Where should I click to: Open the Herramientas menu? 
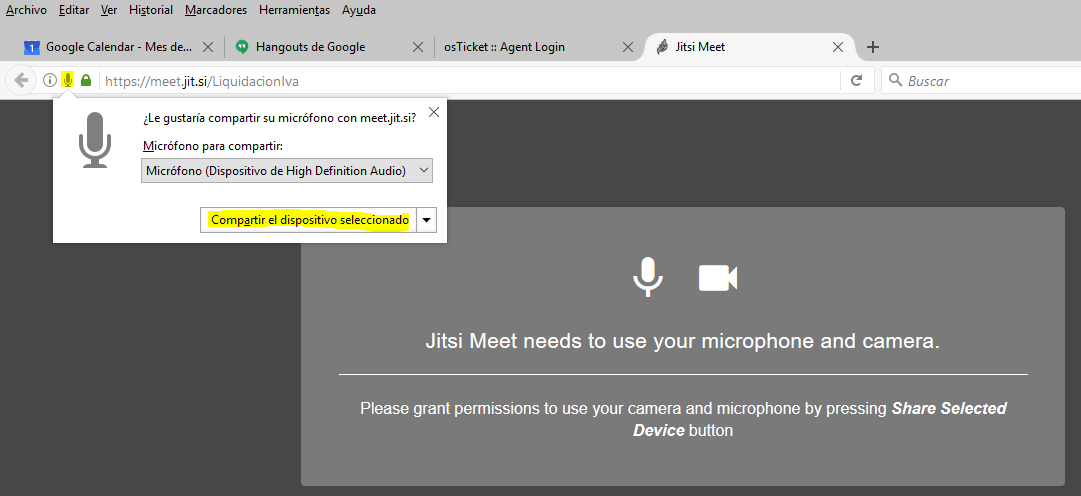[294, 10]
